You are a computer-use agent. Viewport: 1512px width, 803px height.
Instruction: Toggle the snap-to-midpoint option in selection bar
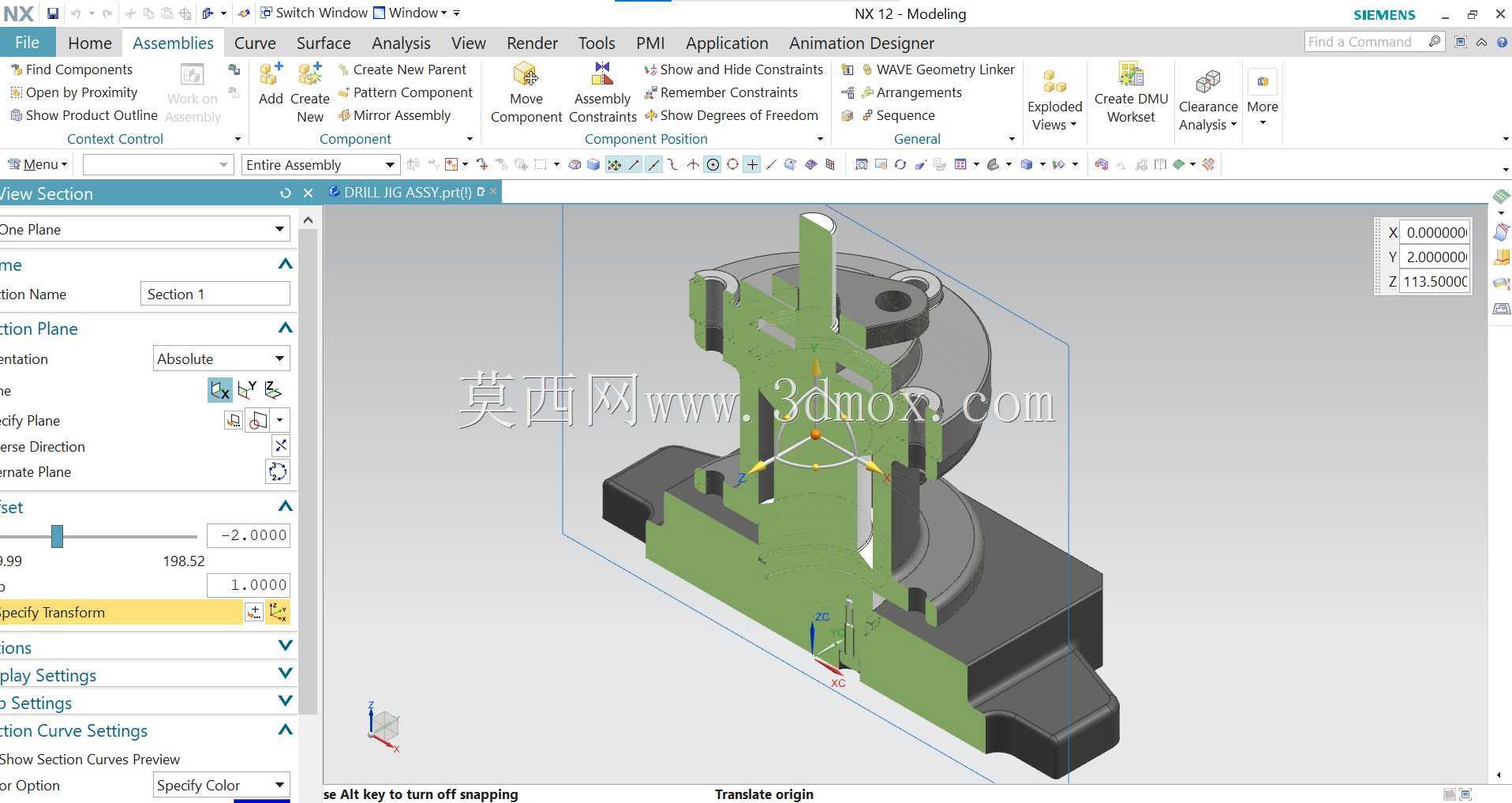(653, 164)
